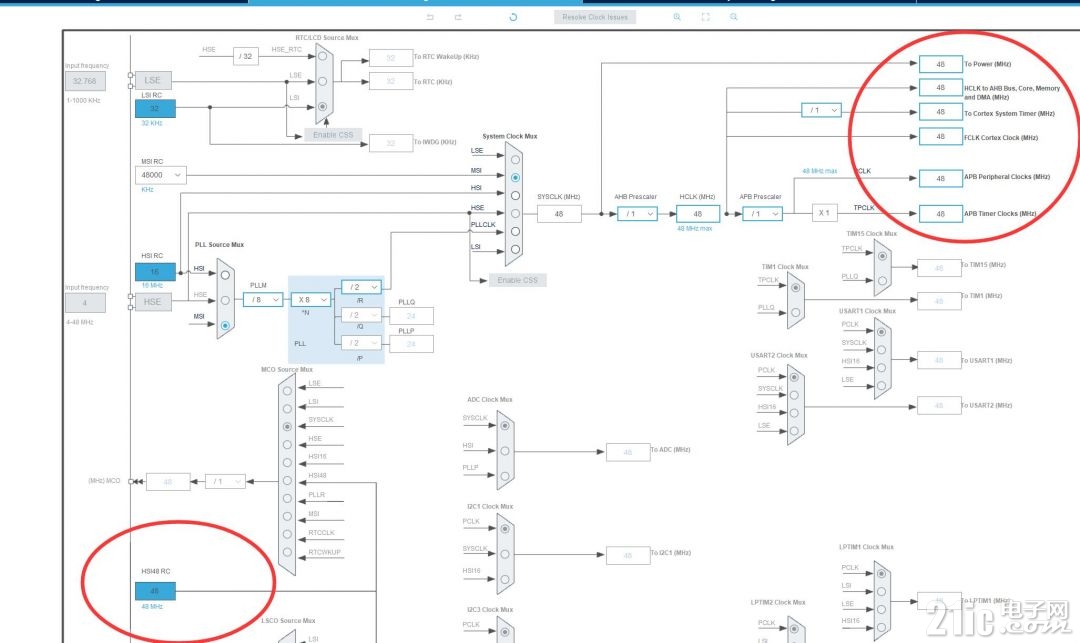Click the FCLK Cortex Clock value box
1080x643 pixels.
point(940,136)
